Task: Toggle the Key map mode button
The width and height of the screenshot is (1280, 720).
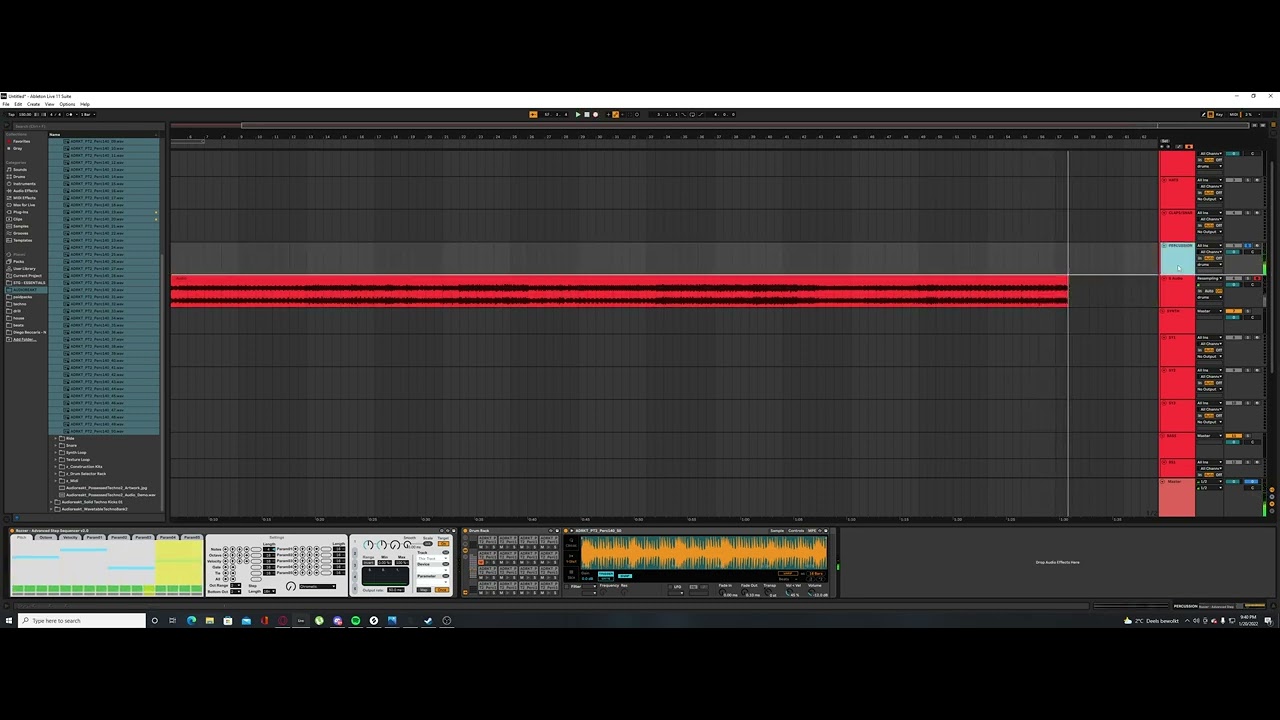Action: [x=1219, y=114]
